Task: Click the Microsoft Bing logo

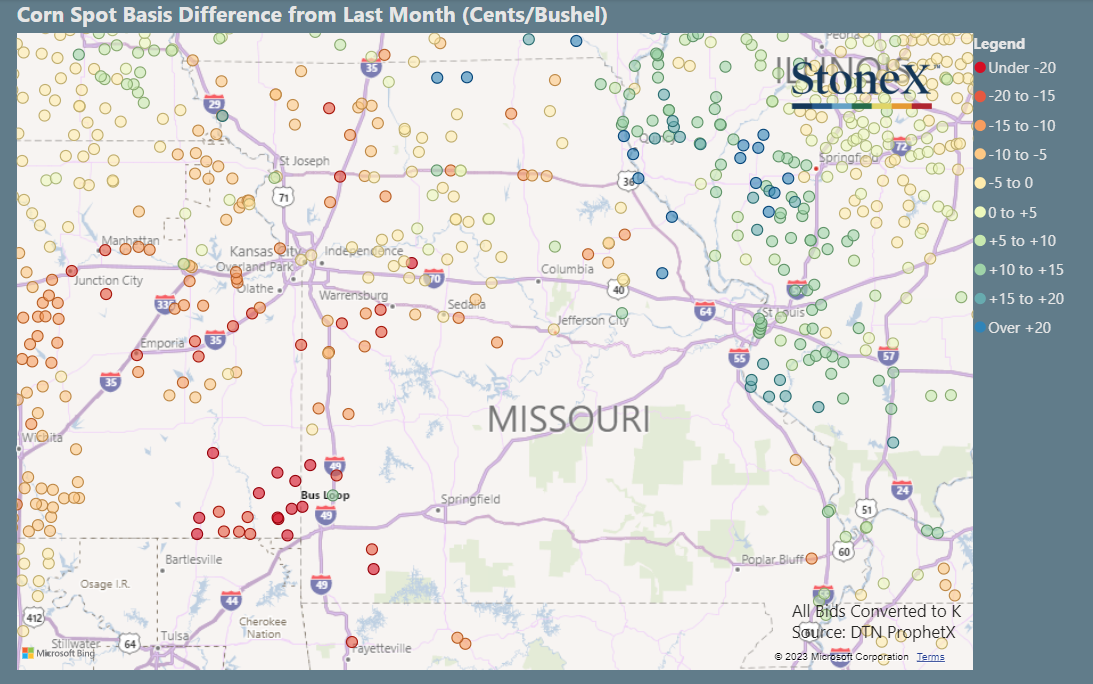Action: 59,653
